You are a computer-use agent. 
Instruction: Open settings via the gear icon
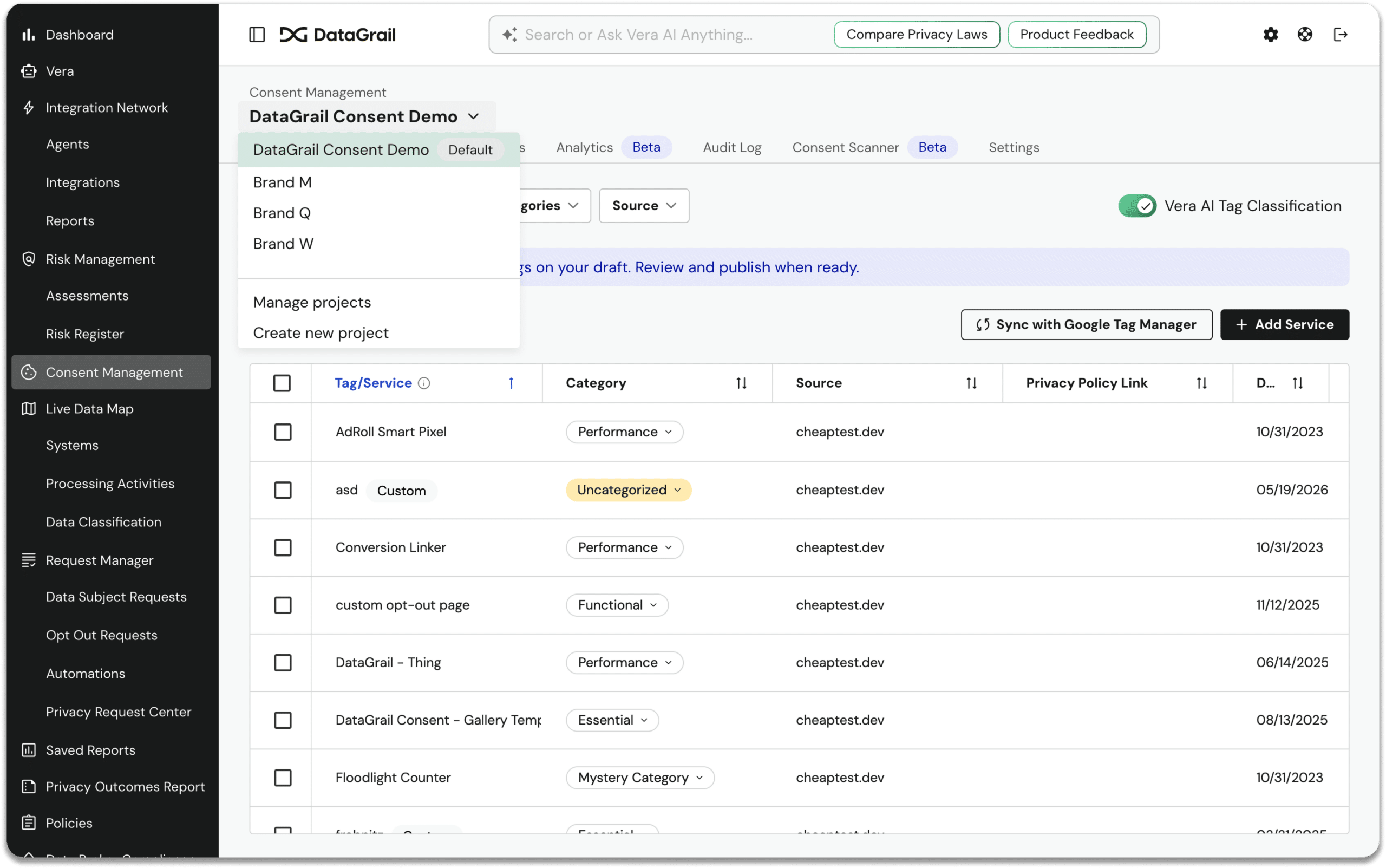pyautogui.click(x=1270, y=35)
